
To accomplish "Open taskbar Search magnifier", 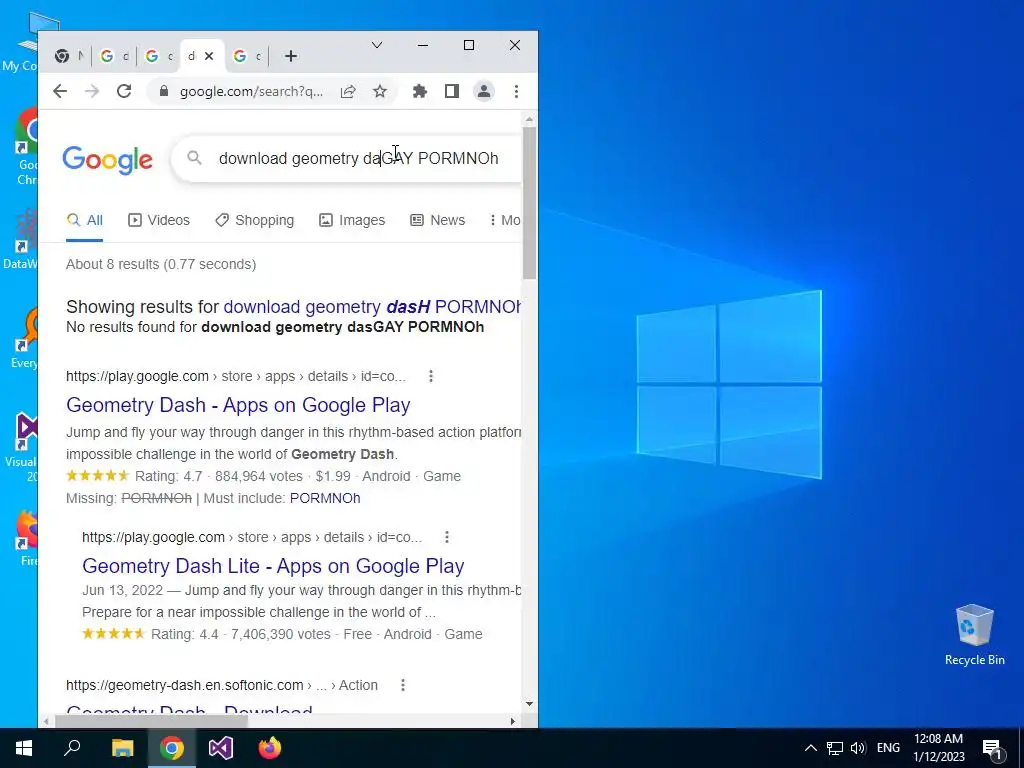I will tap(72, 748).
